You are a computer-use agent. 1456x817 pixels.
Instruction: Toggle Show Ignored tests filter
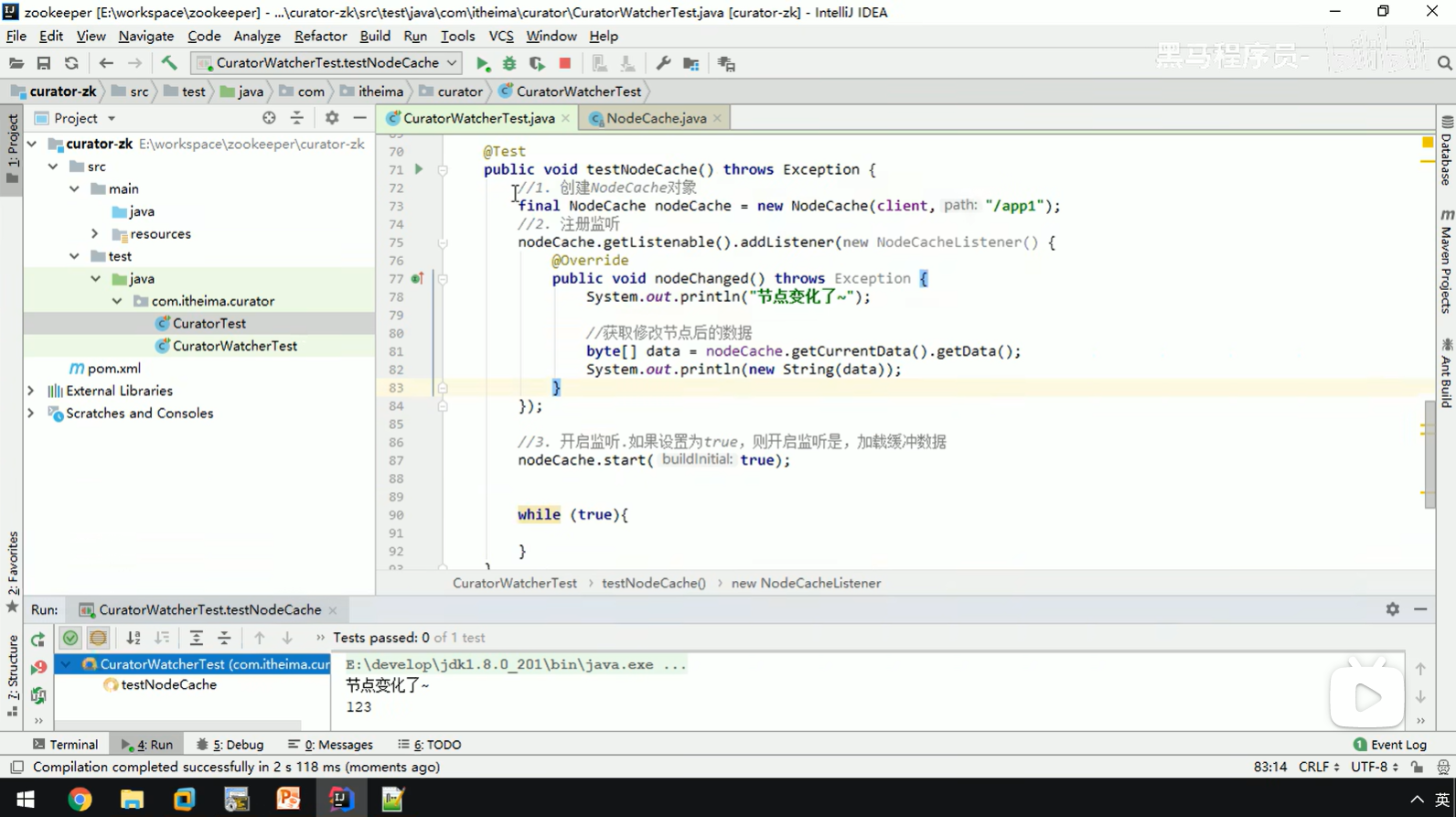pyautogui.click(x=98, y=638)
